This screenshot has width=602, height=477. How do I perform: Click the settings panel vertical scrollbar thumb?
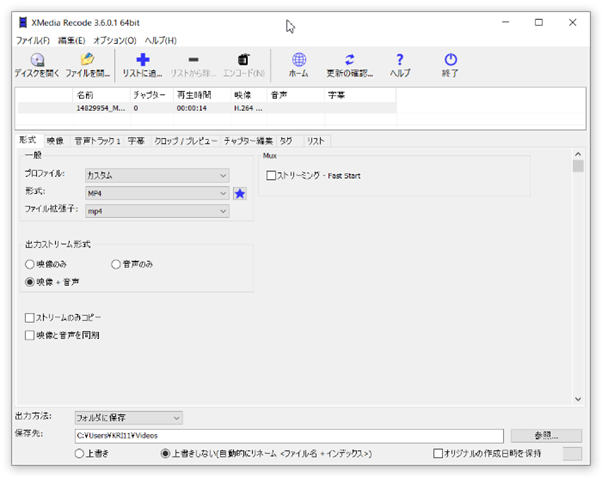point(578,166)
